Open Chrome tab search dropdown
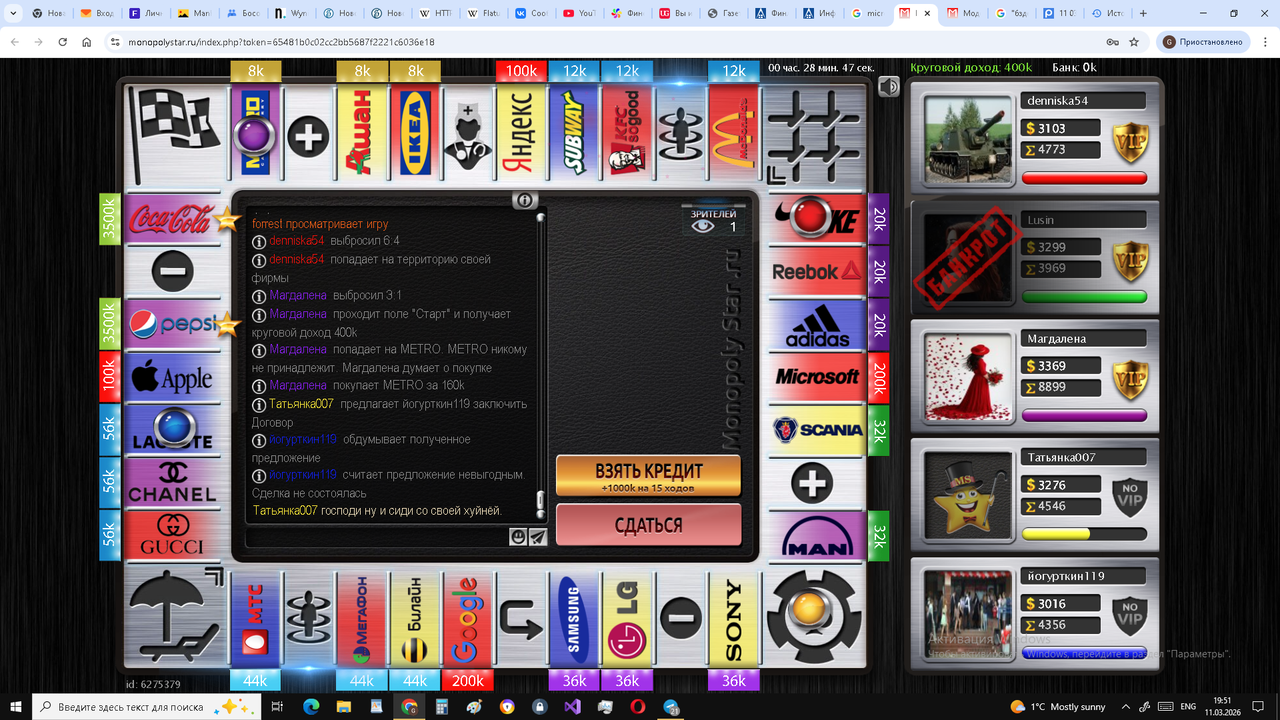This screenshot has width=1280, height=720. (12, 14)
